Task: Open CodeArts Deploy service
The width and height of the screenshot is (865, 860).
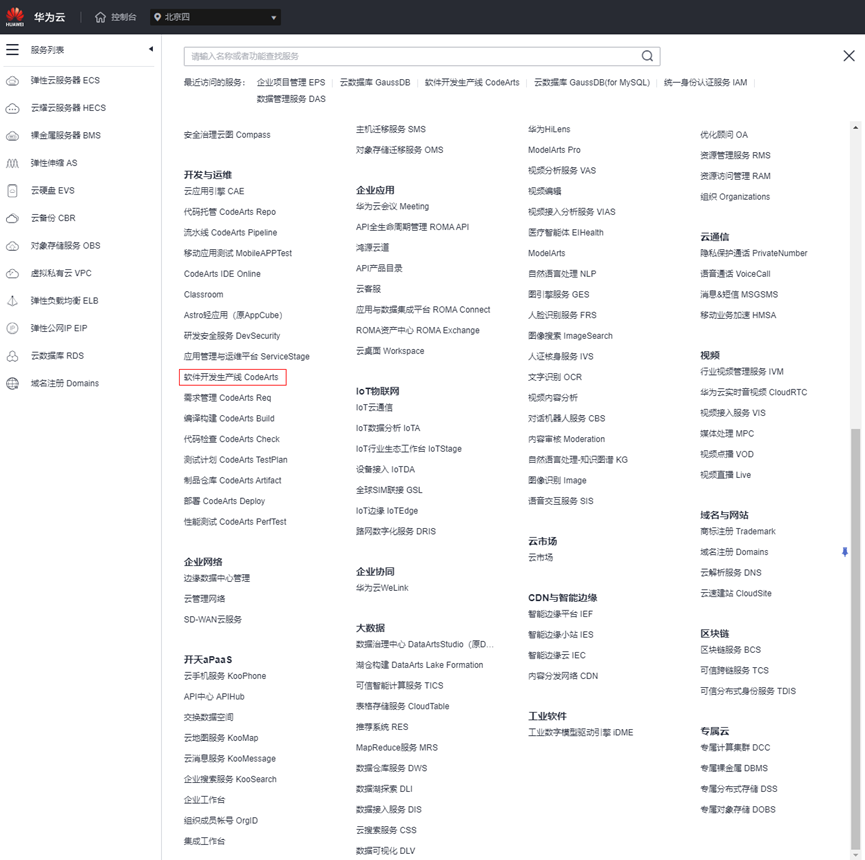Action: coord(224,501)
